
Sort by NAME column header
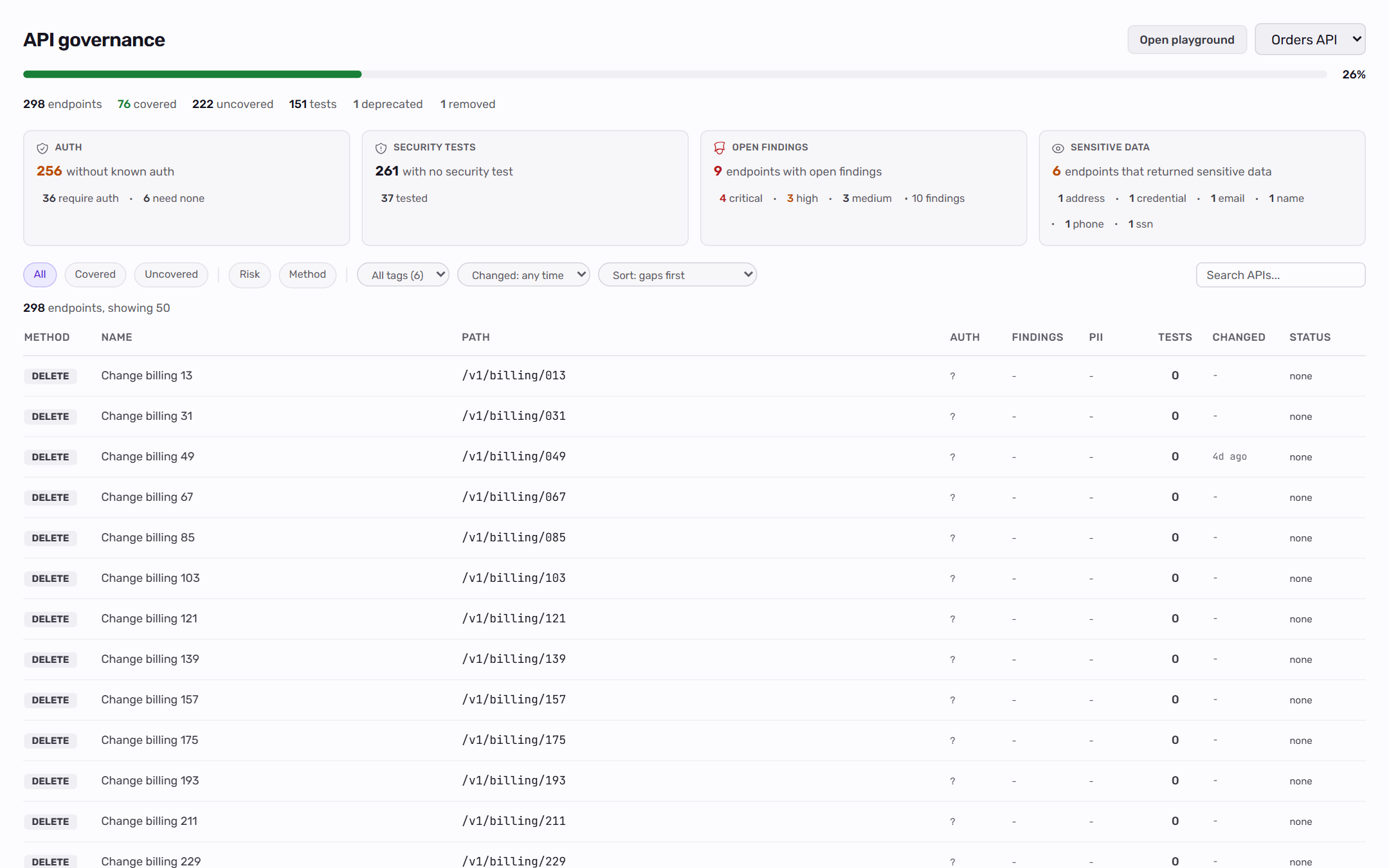click(x=116, y=337)
